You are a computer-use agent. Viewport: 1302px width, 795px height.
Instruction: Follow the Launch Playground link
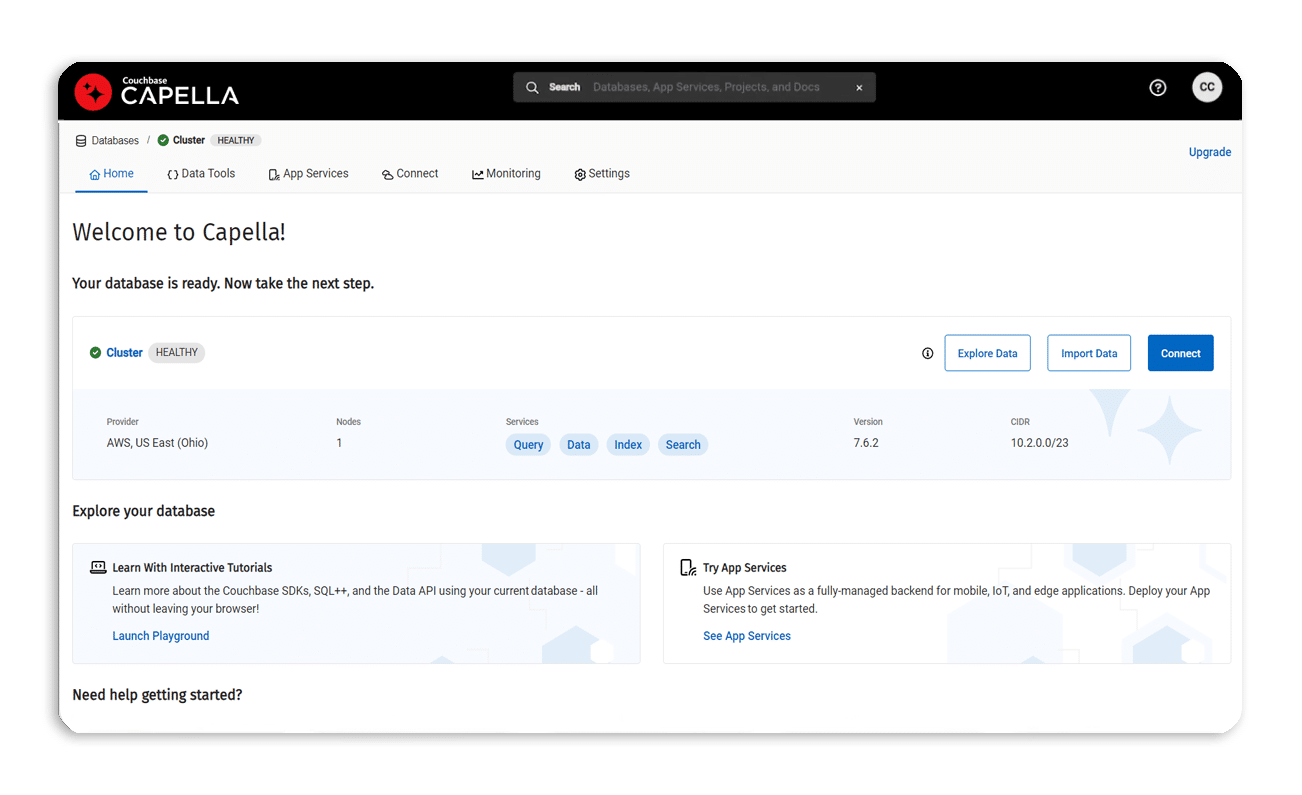click(161, 636)
